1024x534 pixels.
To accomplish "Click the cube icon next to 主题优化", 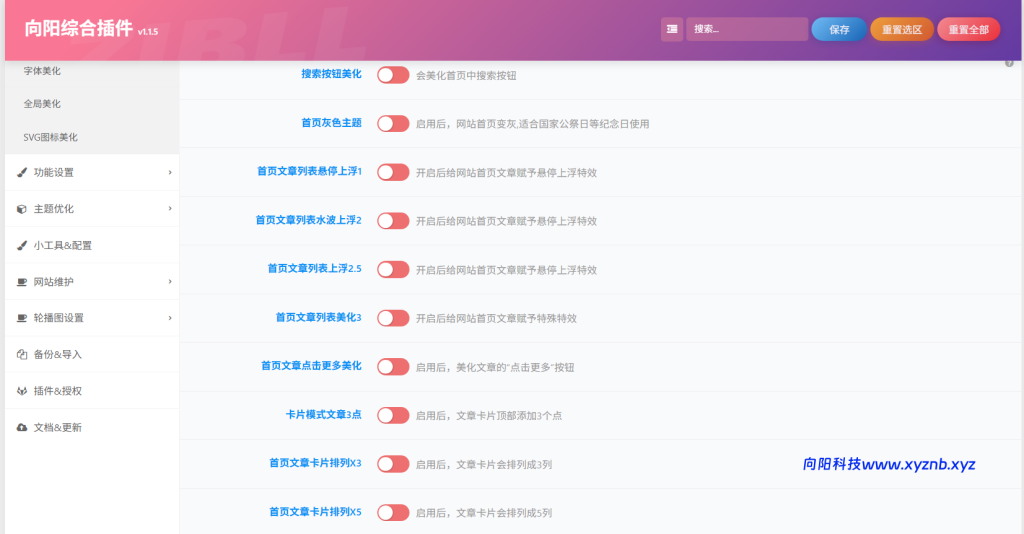I will (22, 209).
